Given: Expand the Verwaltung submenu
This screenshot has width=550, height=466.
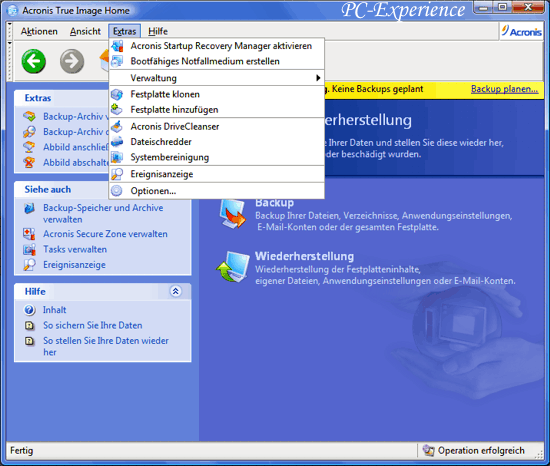Looking at the screenshot, I should pos(216,78).
